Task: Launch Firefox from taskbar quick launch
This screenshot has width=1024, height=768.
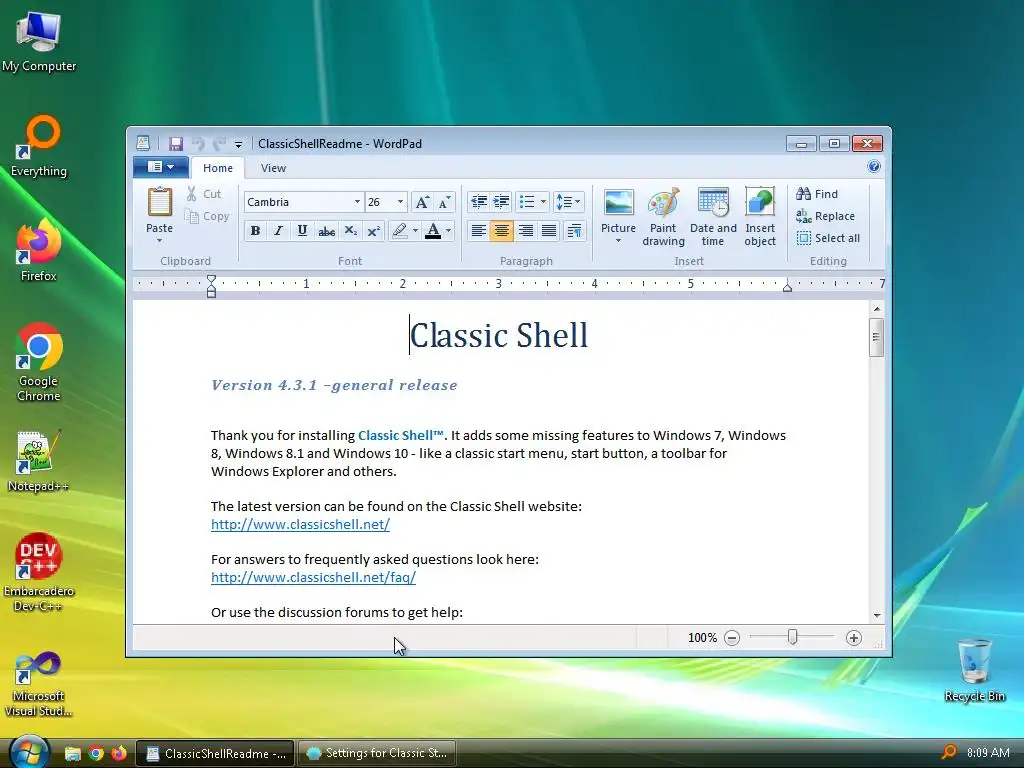Action: click(119, 754)
